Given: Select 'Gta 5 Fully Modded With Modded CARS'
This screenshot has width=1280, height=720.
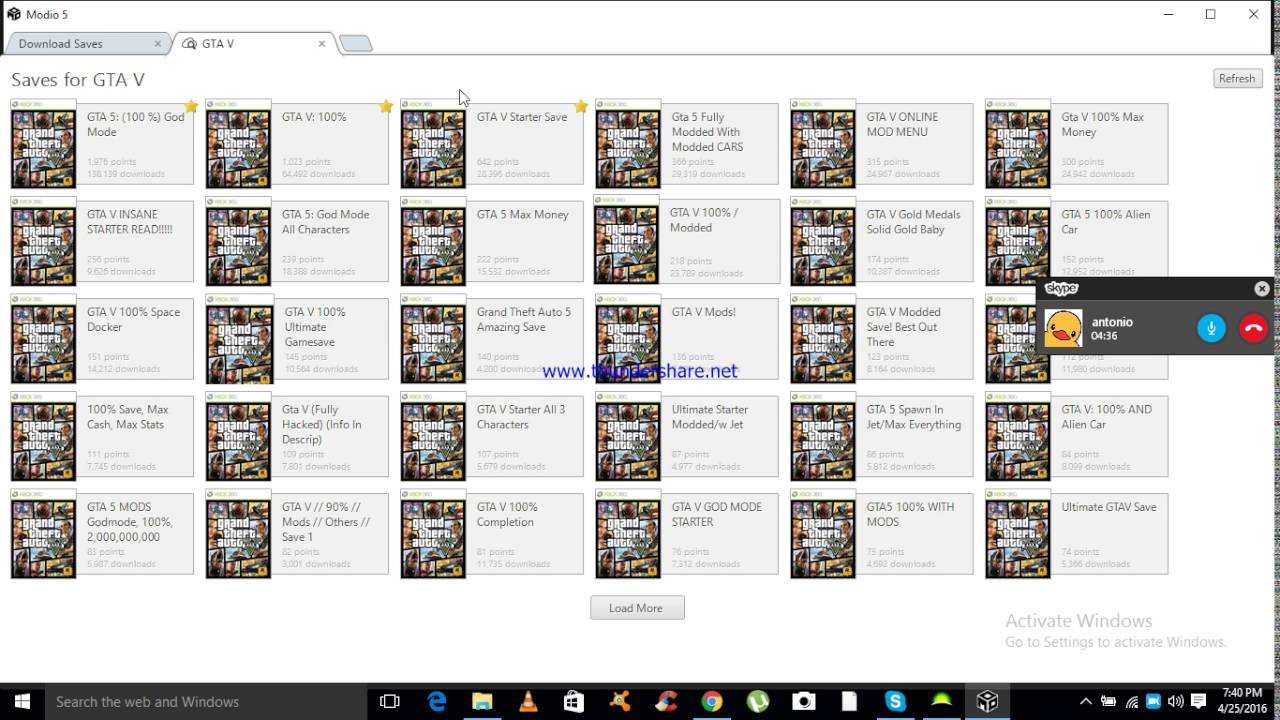Looking at the screenshot, I should pos(687,144).
